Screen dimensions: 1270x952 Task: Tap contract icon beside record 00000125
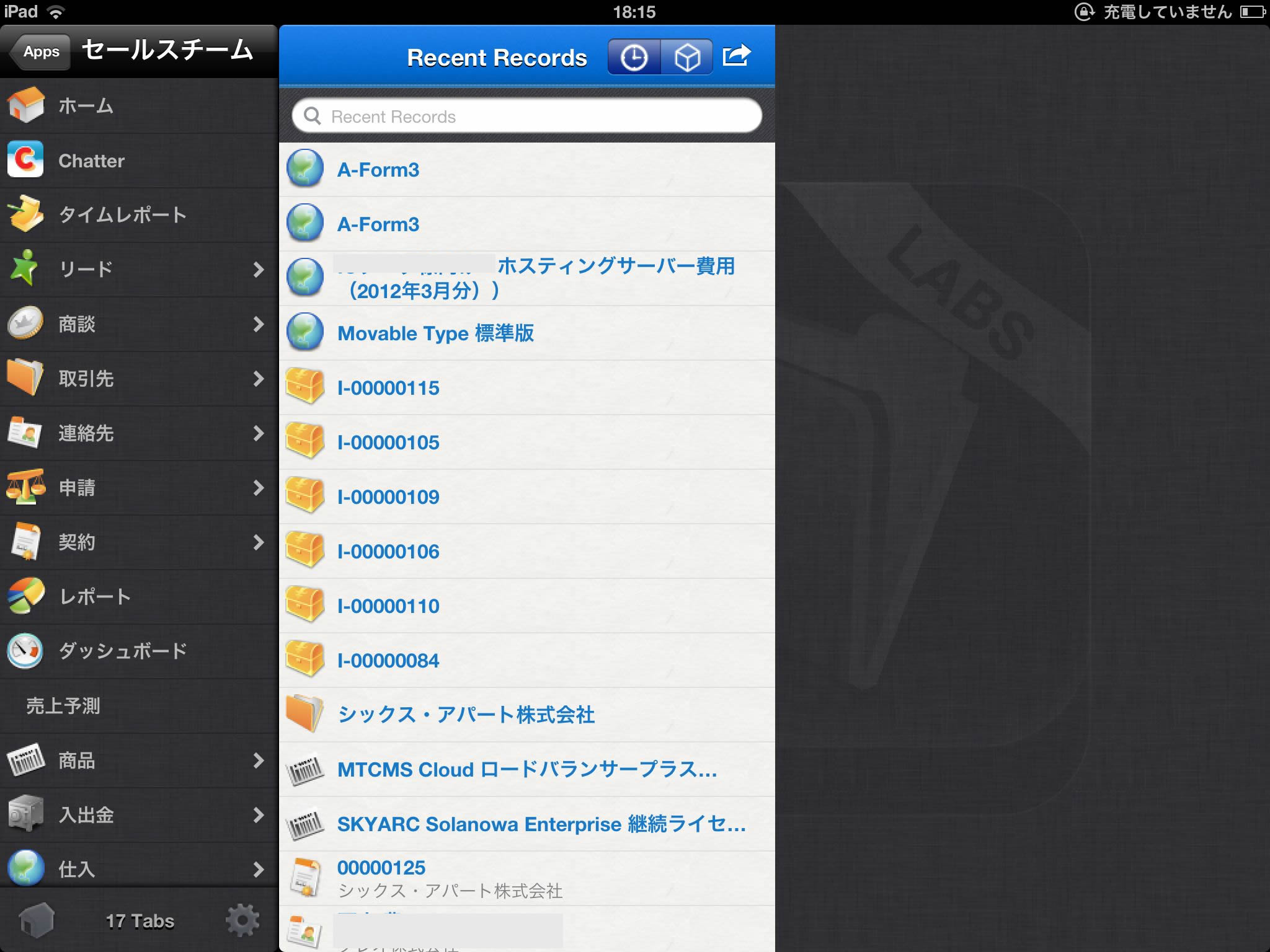point(306,878)
